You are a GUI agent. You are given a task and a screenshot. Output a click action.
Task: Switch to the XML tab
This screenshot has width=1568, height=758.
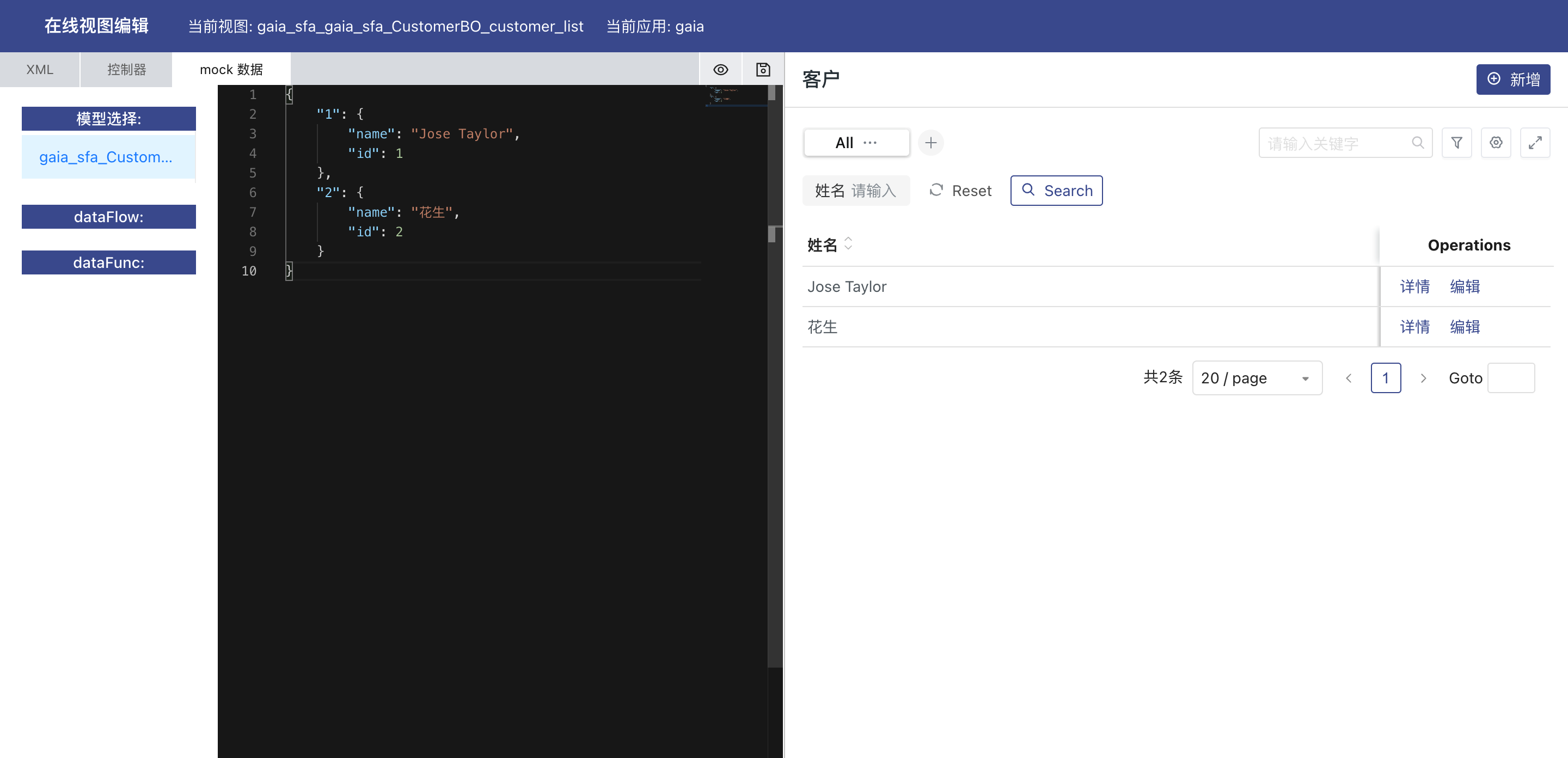click(39, 69)
